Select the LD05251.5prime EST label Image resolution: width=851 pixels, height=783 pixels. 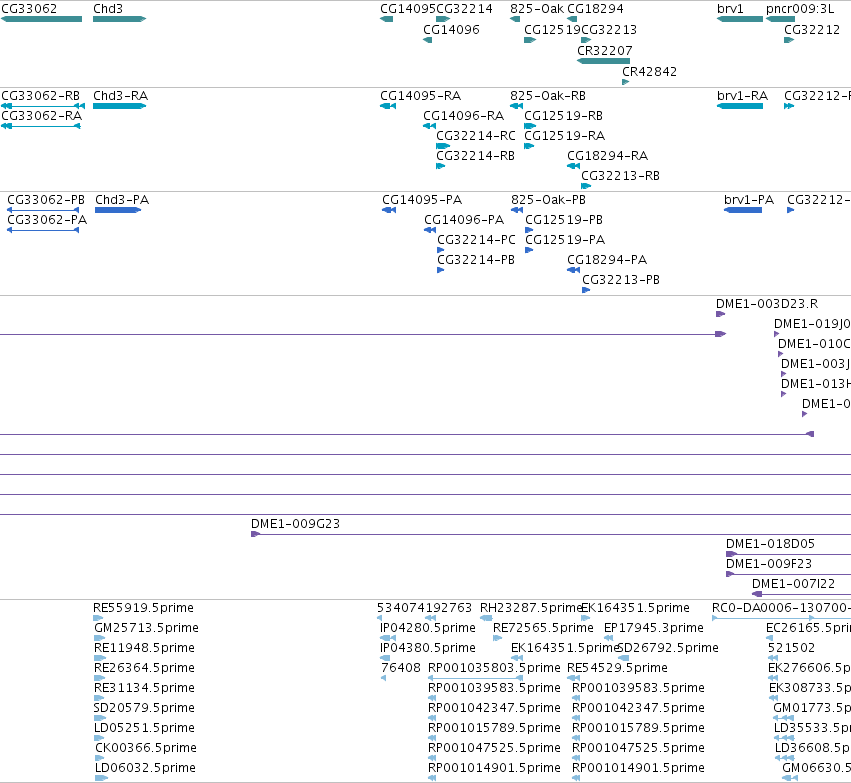(x=144, y=728)
